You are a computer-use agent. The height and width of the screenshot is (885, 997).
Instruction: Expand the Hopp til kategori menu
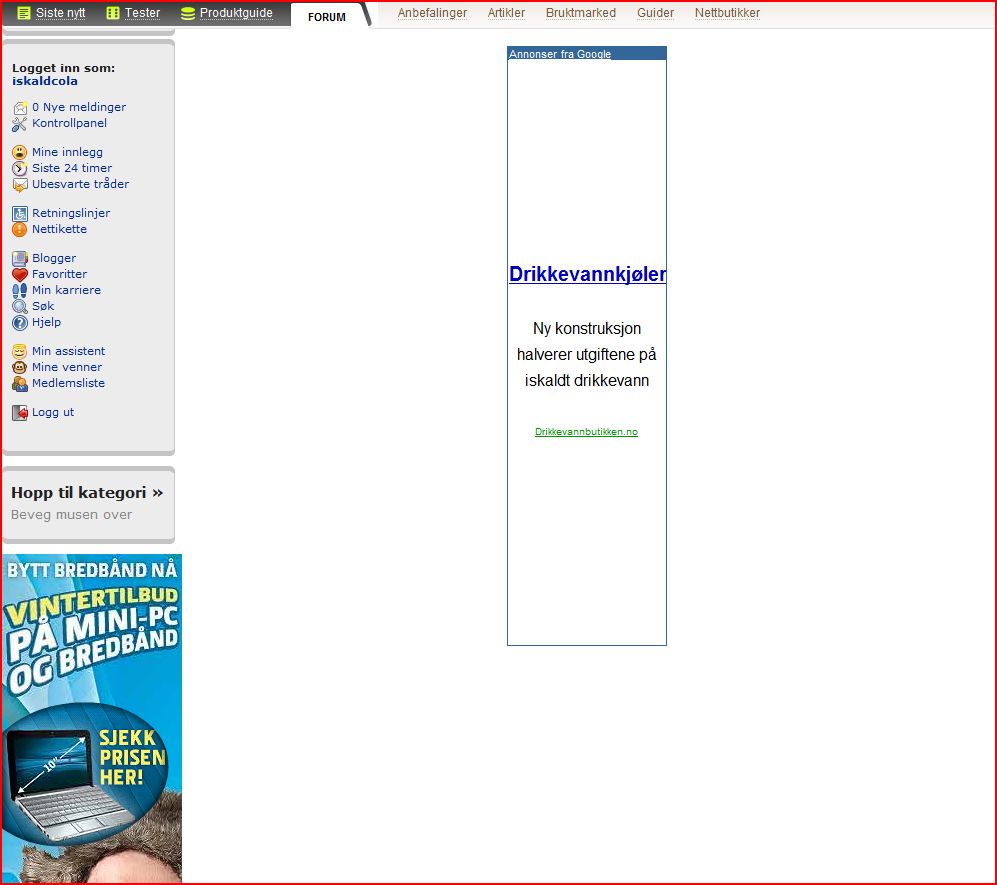point(87,493)
